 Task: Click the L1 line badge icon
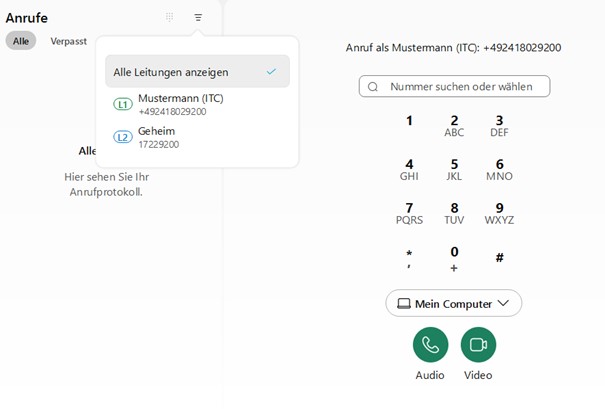123,104
